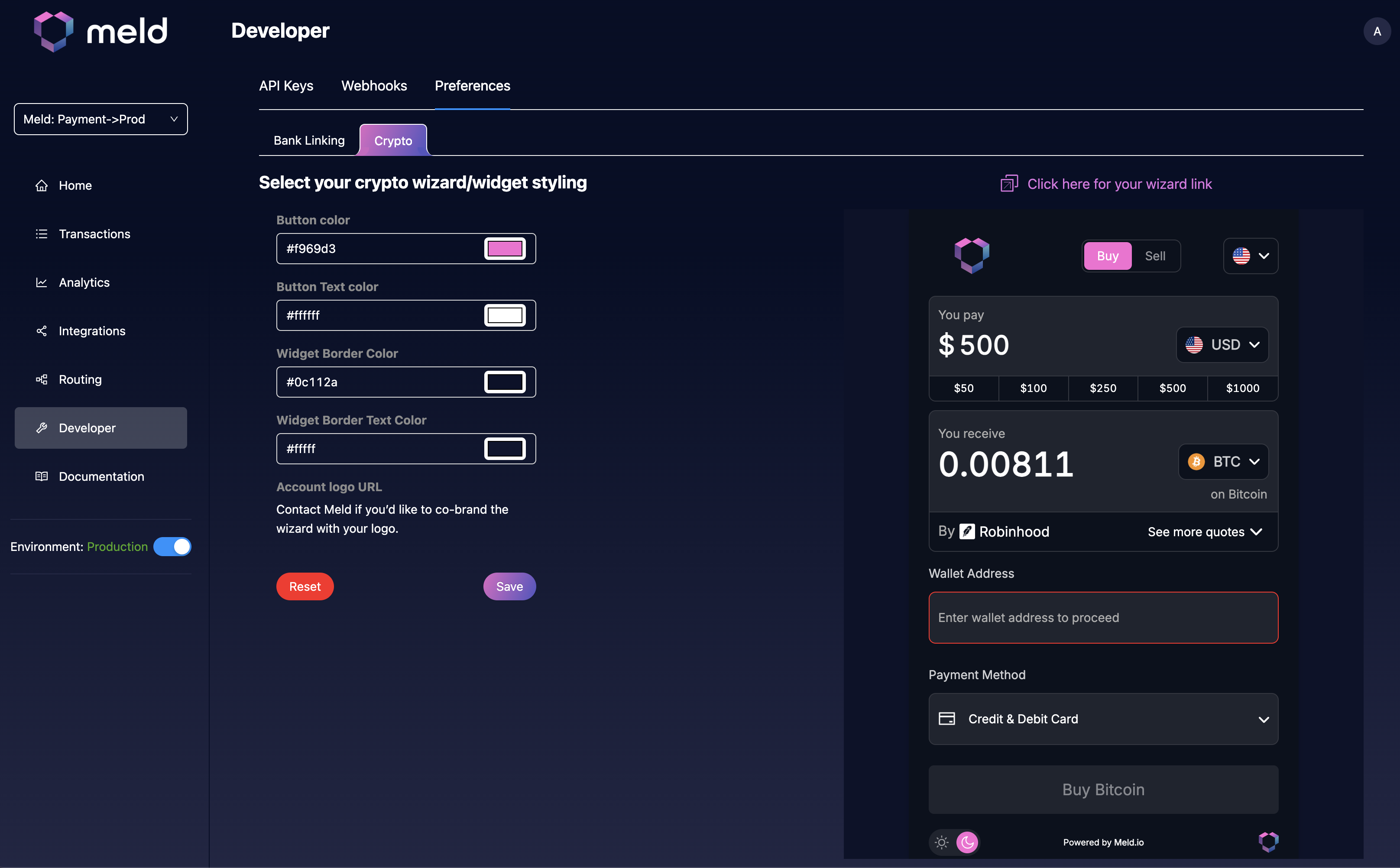Click the Analytics chart icon

click(41, 282)
